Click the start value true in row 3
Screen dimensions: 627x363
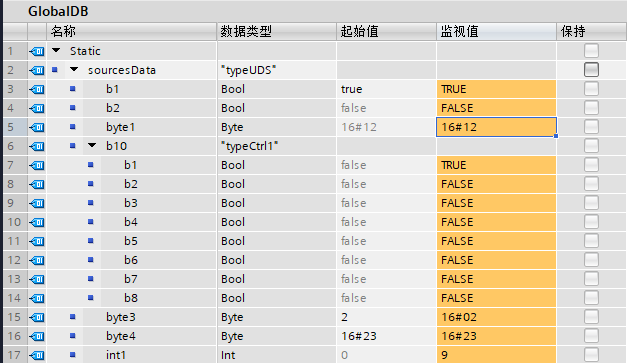[386, 89]
